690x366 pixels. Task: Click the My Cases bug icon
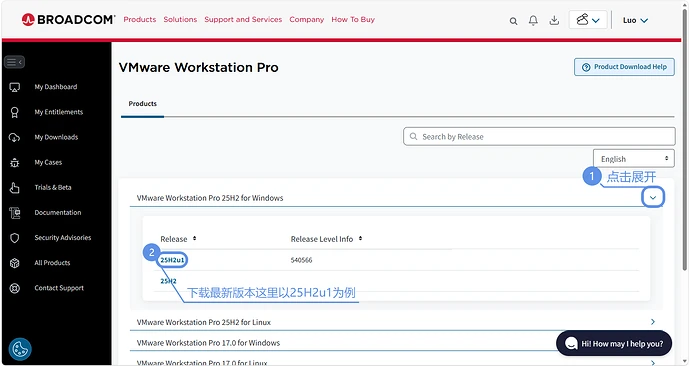(x=15, y=163)
